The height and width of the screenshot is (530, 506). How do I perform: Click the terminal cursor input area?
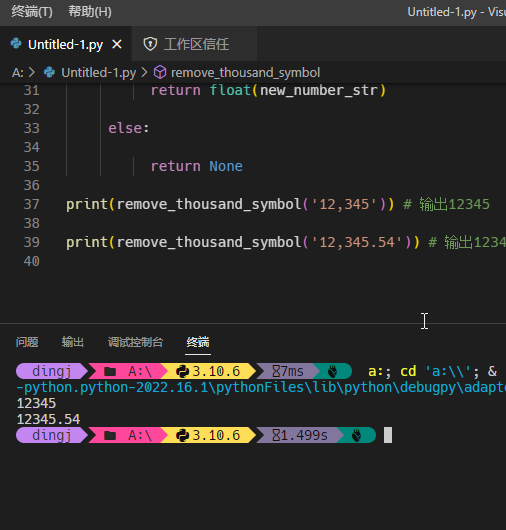[388, 435]
